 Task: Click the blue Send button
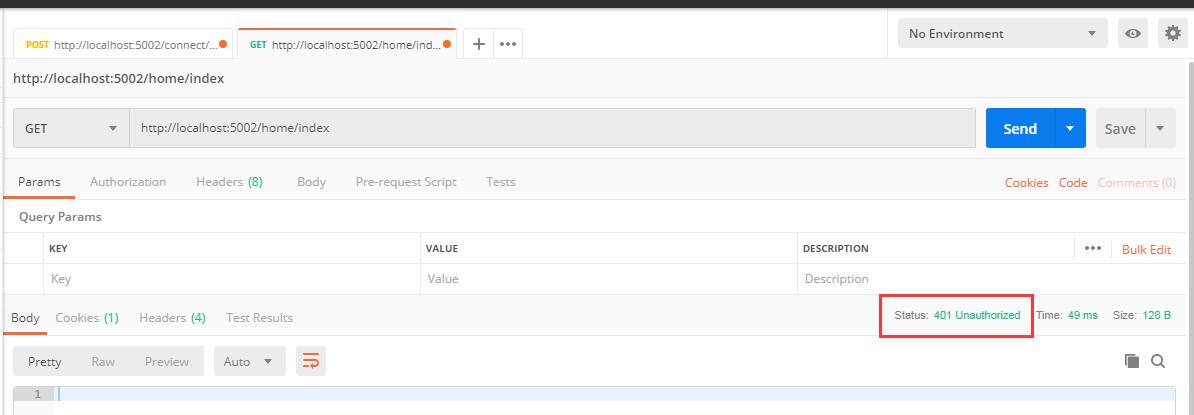pos(1019,128)
